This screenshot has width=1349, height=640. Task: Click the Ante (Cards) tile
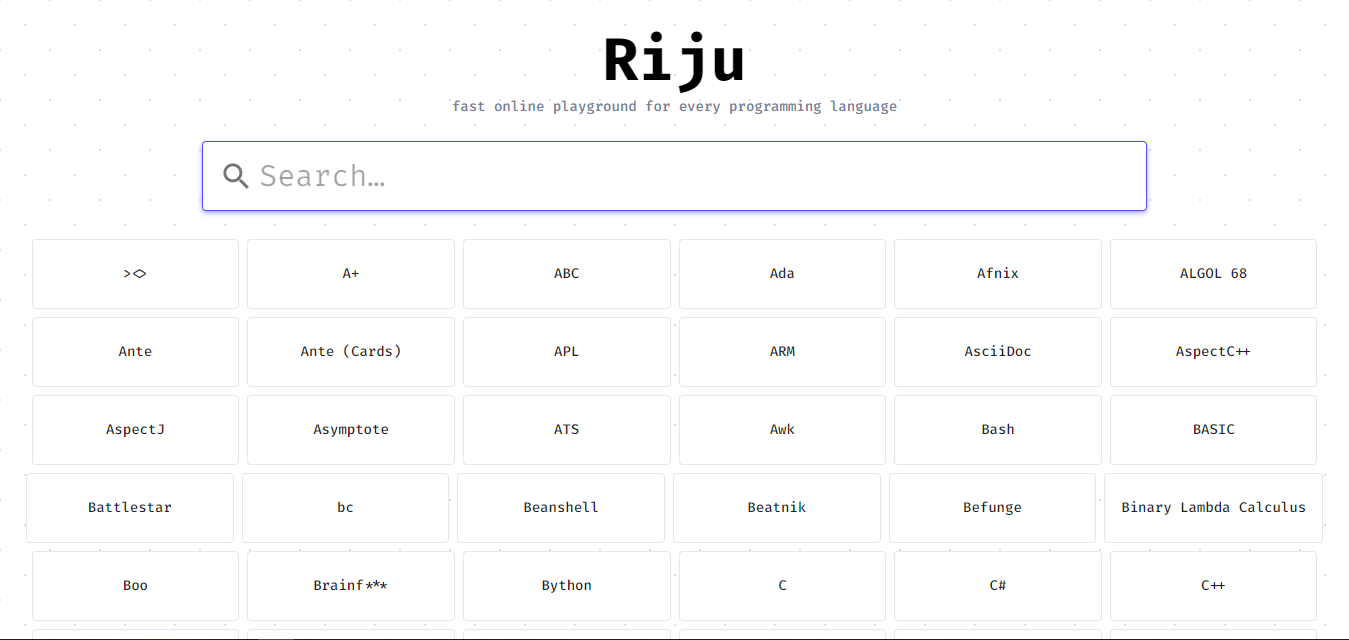[x=350, y=351]
